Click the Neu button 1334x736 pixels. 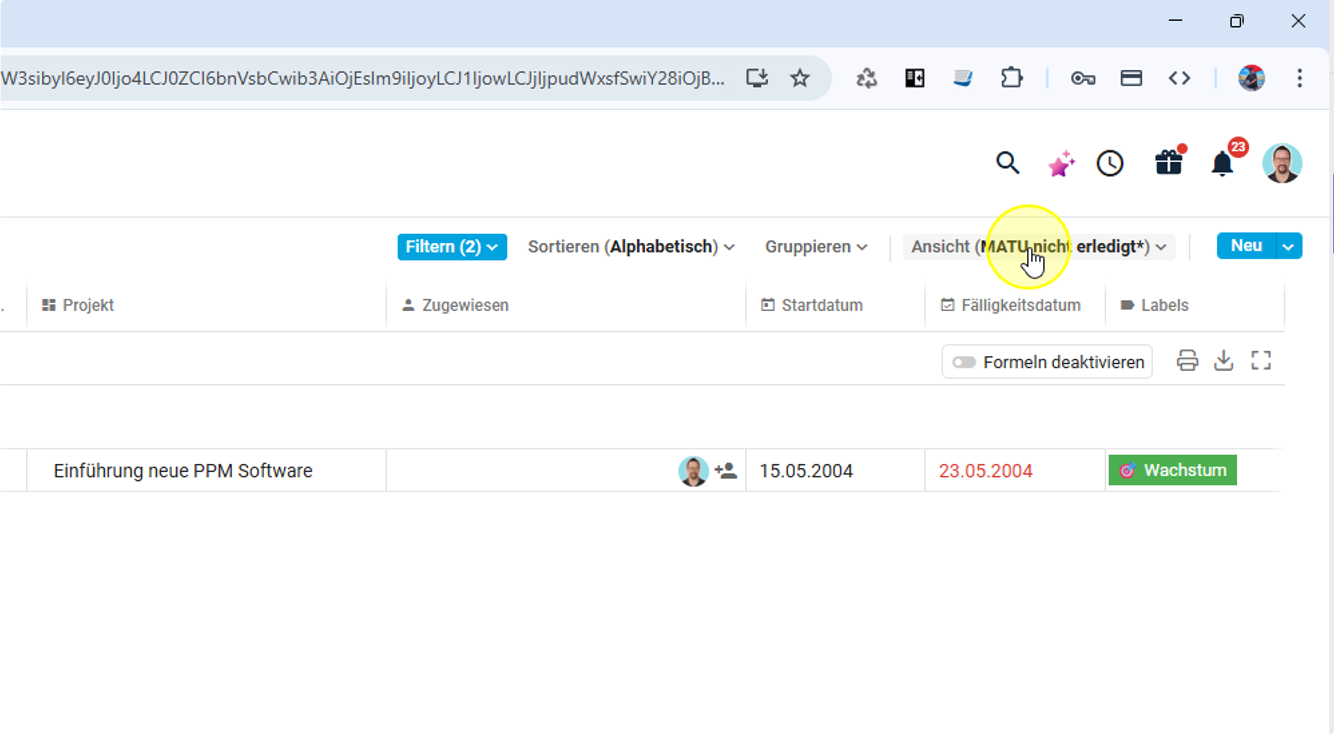(x=1246, y=246)
